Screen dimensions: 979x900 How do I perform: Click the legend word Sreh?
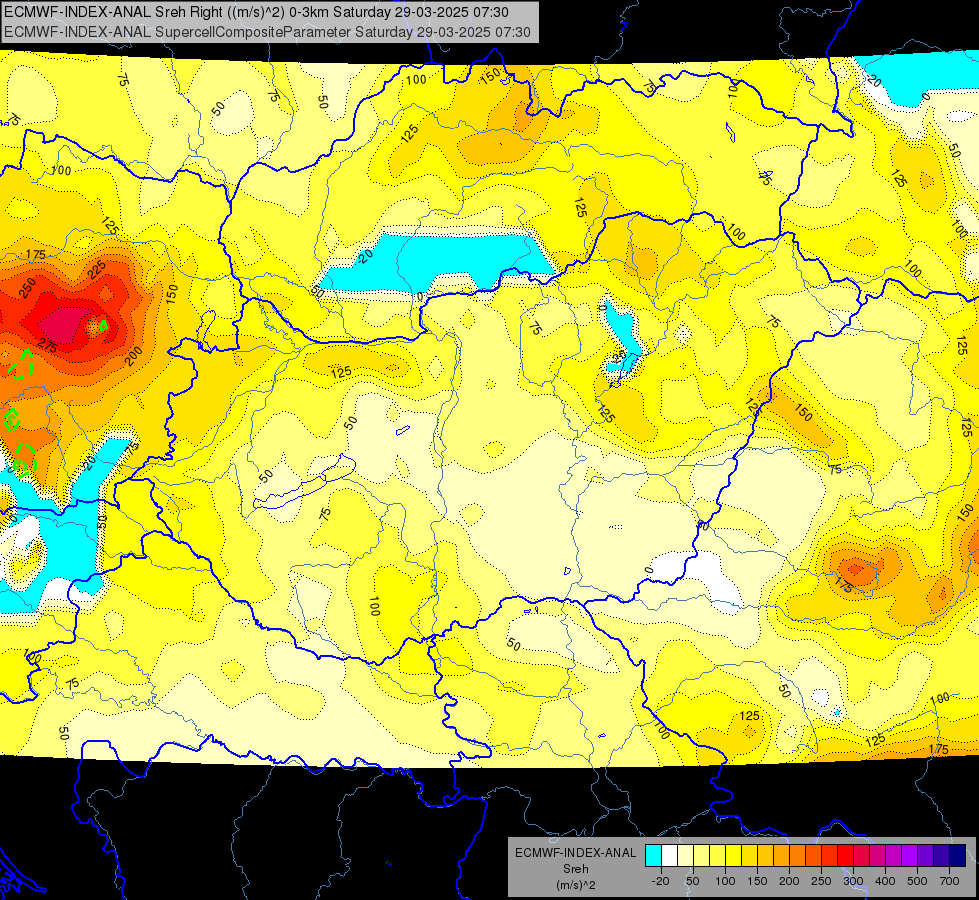click(575, 869)
